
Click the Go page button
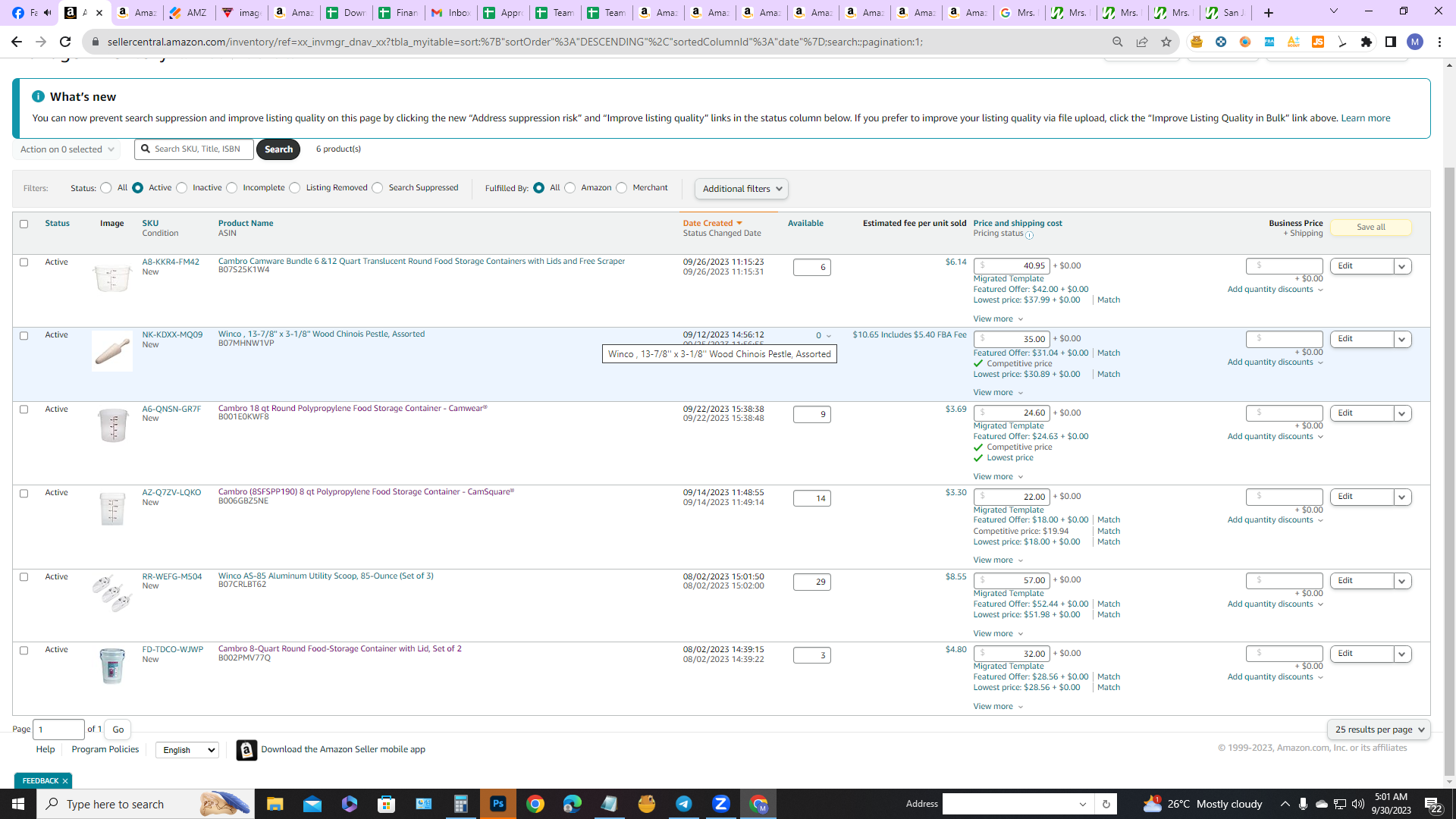tap(118, 730)
